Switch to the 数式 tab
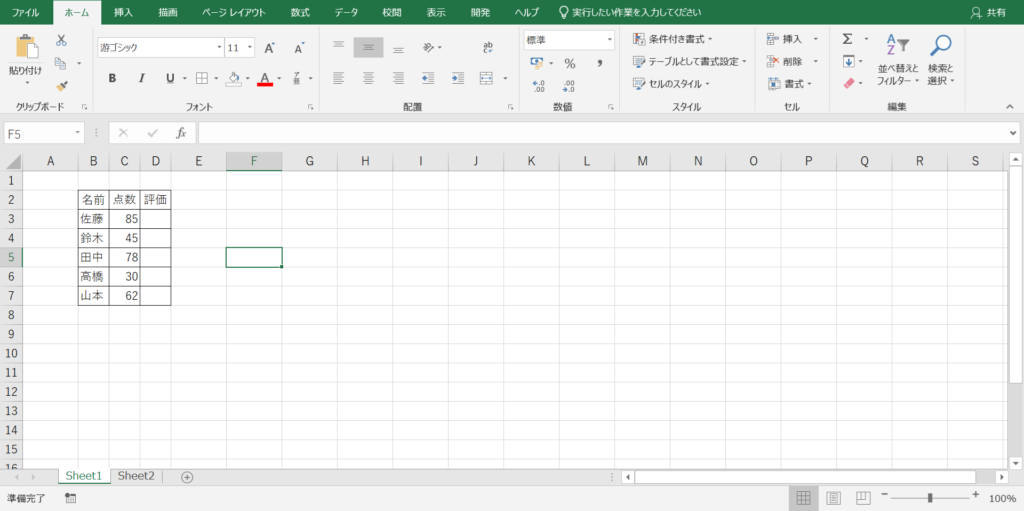 click(300, 12)
